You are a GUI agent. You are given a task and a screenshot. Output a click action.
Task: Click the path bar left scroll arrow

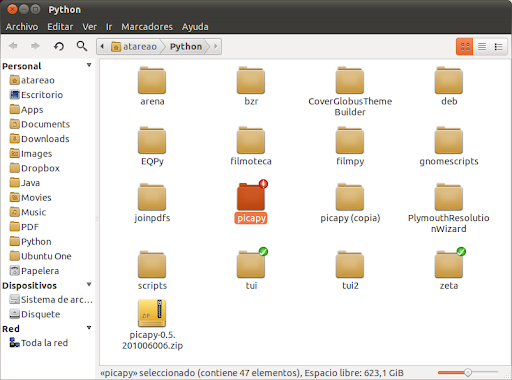click(x=102, y=46)
